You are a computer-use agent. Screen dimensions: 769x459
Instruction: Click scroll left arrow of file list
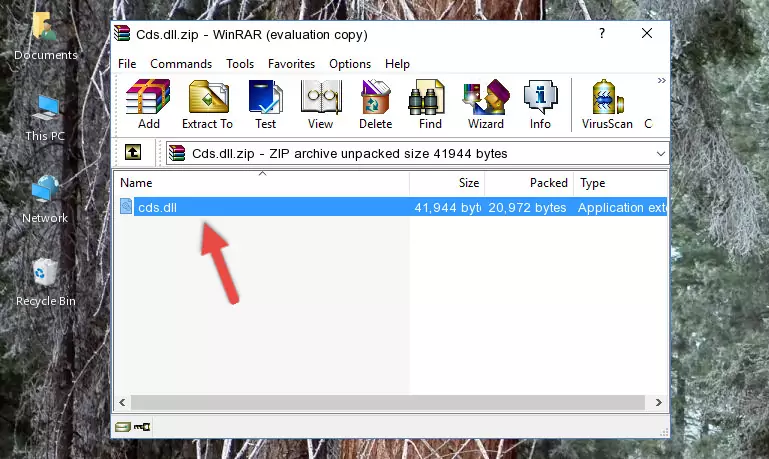(x=122, y=403)
